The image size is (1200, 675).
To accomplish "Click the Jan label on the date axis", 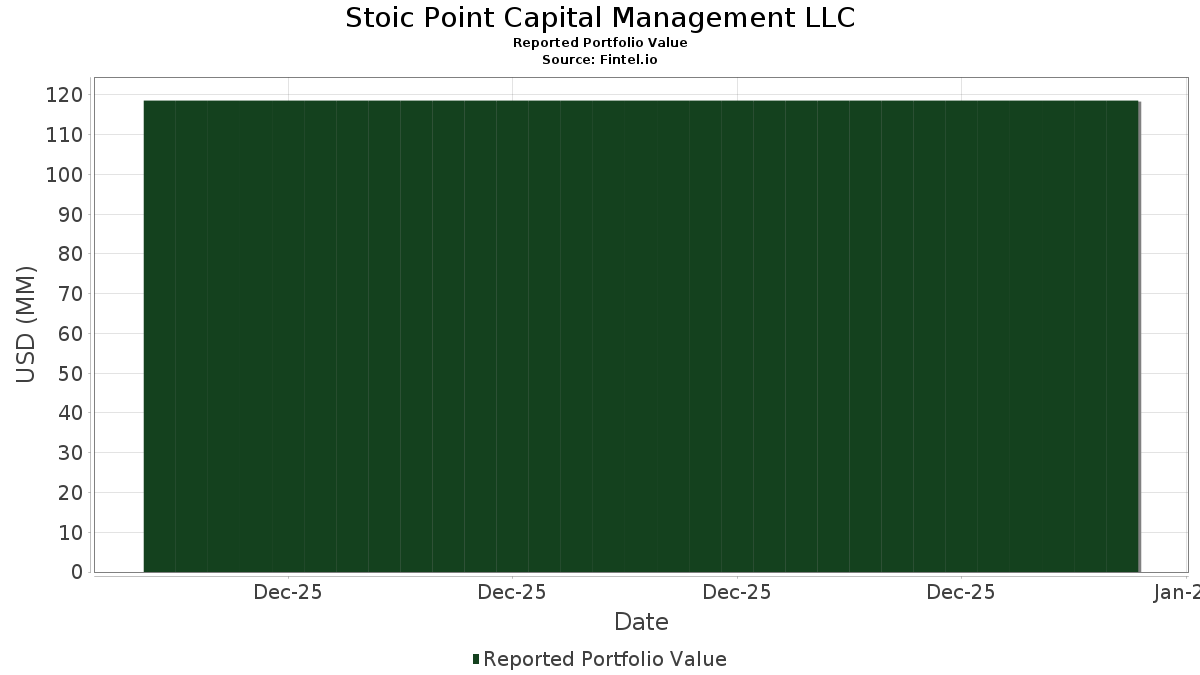I will [x=1176, y=593].
